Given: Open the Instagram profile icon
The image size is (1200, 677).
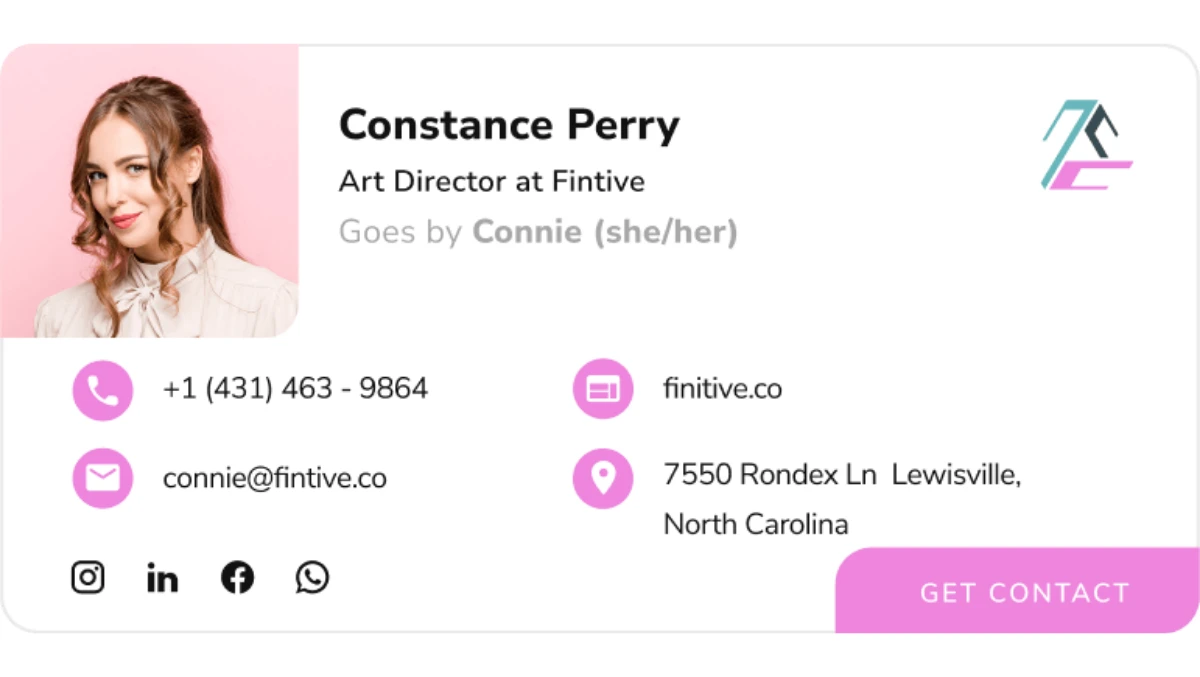Looking at the screenshot, I should (88, 577).
